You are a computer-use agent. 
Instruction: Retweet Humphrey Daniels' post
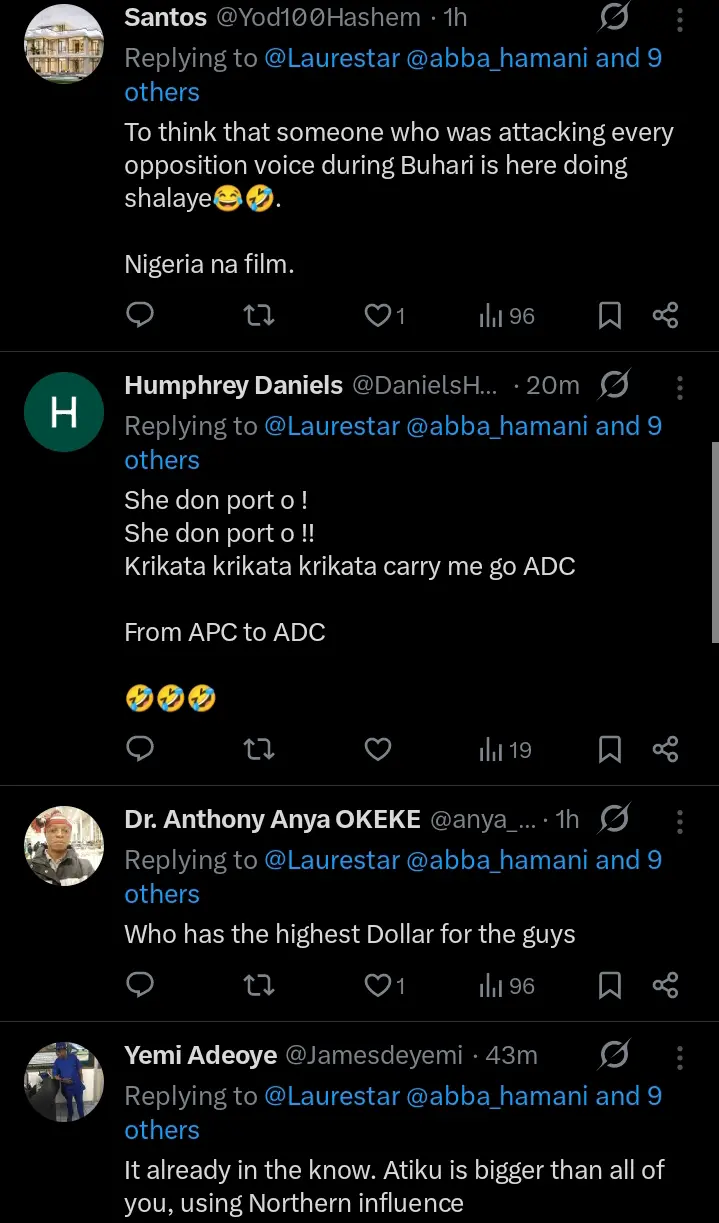(259, 749)
